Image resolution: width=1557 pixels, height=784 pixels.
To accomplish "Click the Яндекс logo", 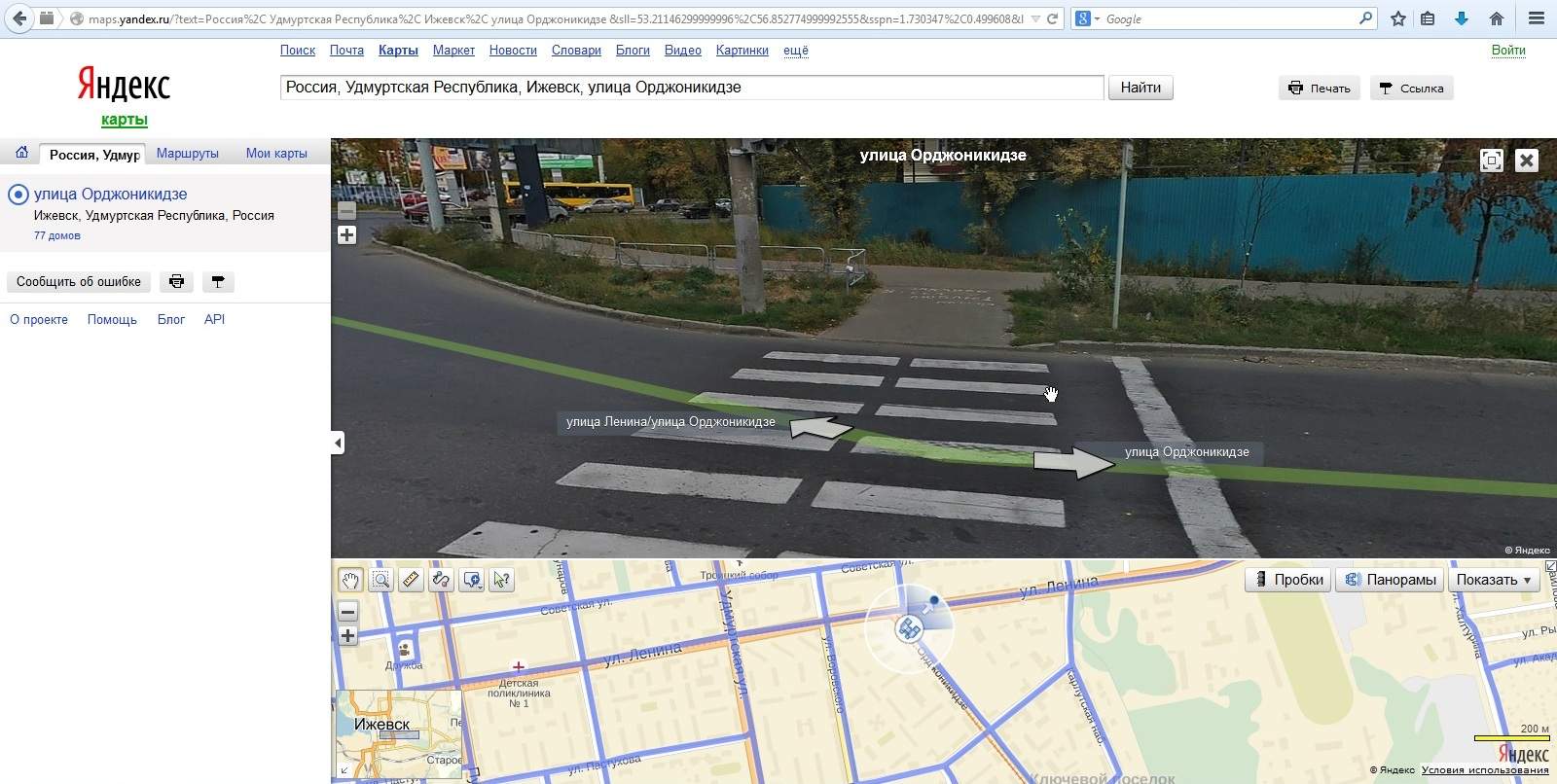I will 124,85.
